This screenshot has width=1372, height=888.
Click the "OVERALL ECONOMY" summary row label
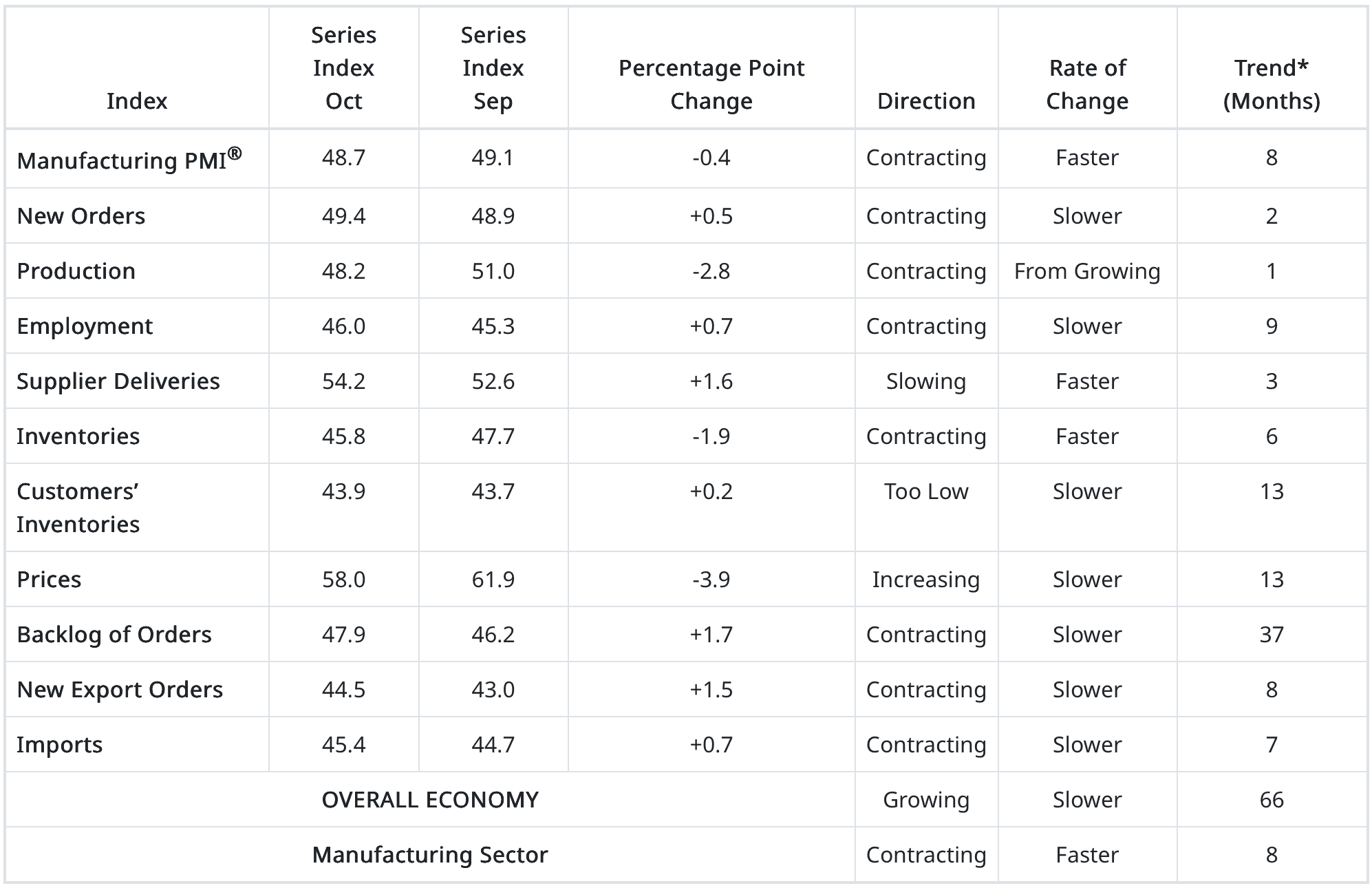(x=430, y=800)
